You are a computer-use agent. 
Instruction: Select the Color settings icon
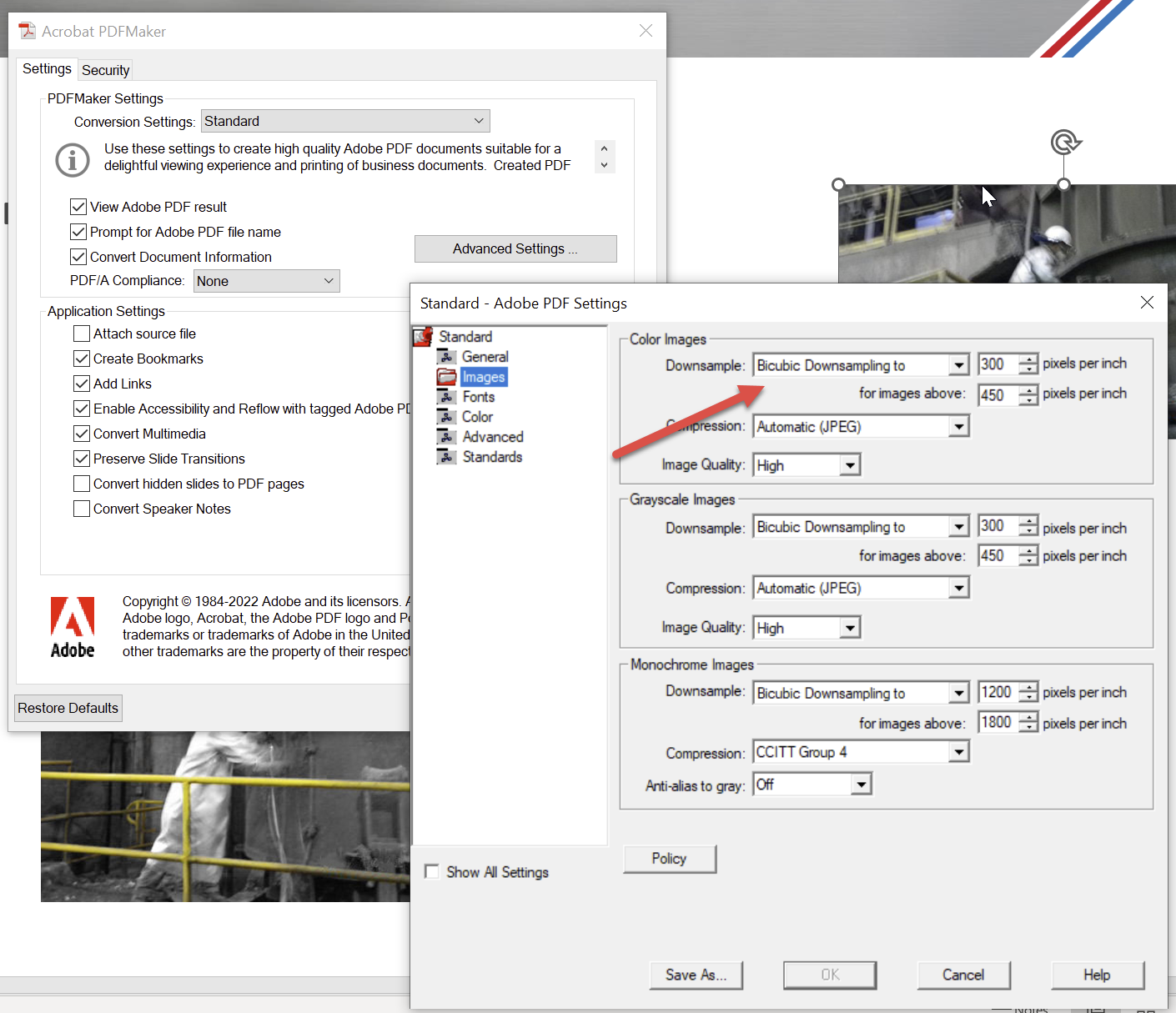click(447, 416)
